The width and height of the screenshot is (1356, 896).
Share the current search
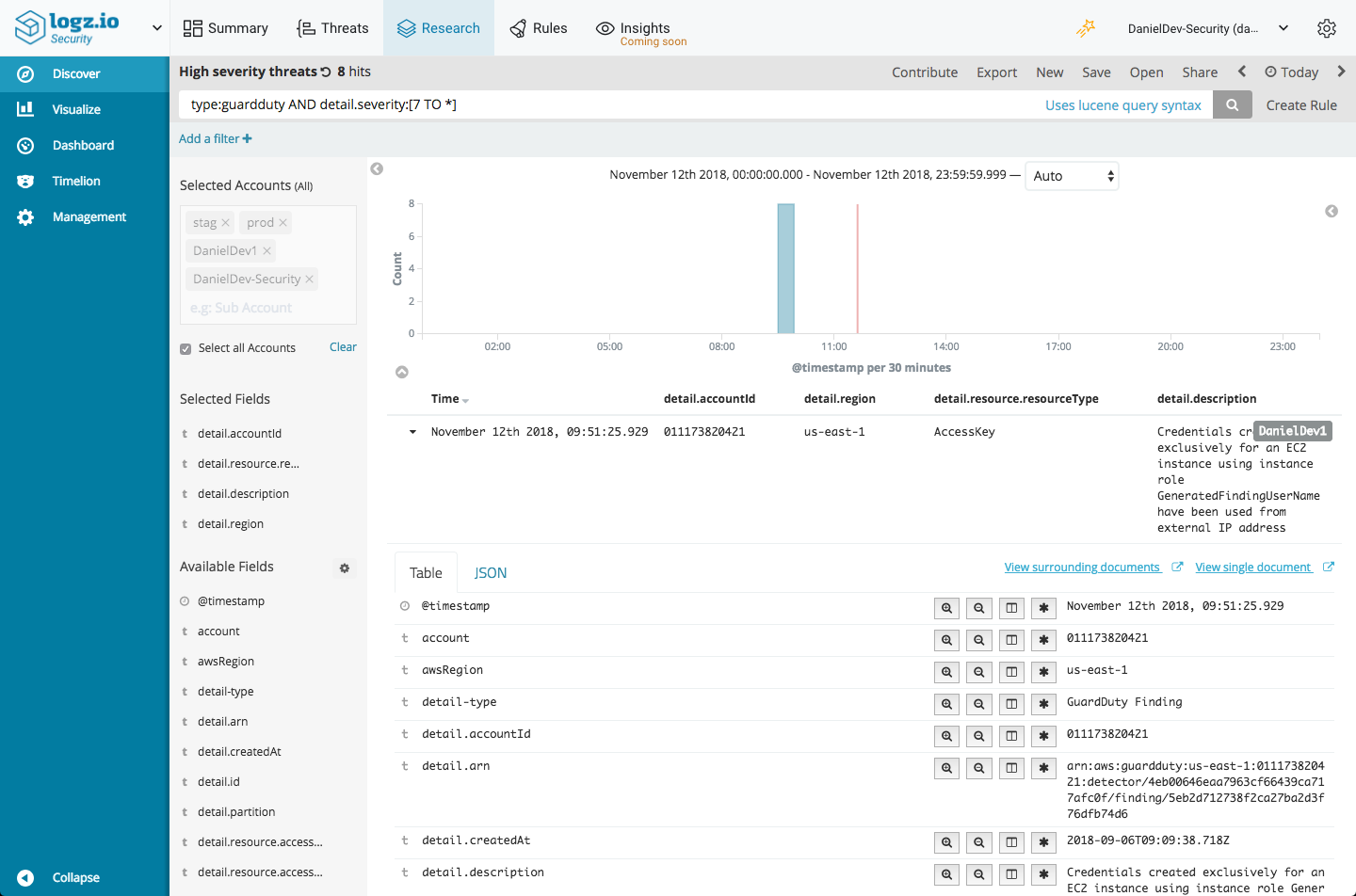coord(1200,72)
